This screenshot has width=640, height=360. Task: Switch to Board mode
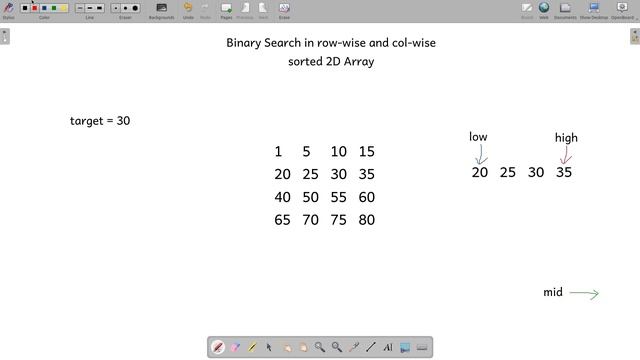527,10
